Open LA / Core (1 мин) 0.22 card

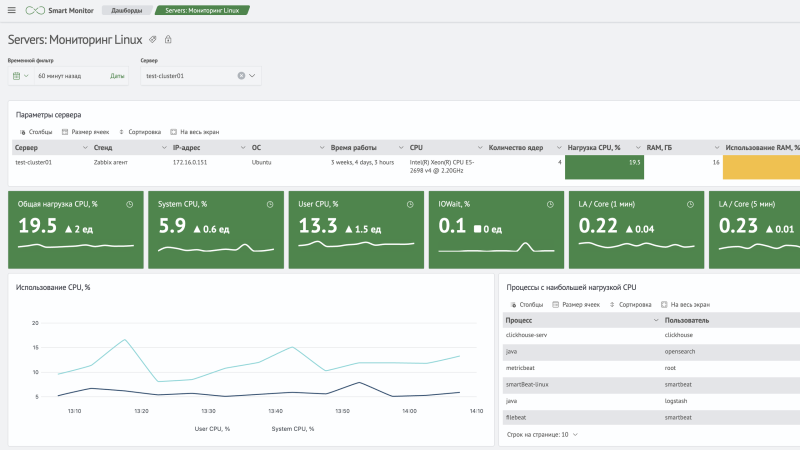[x=636, y=230]
